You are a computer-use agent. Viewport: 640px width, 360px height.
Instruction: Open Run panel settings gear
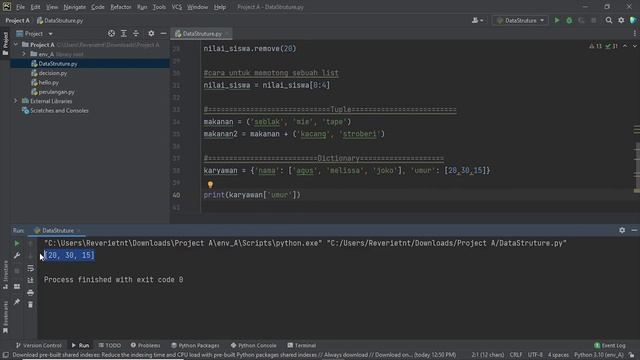[622, 230]
